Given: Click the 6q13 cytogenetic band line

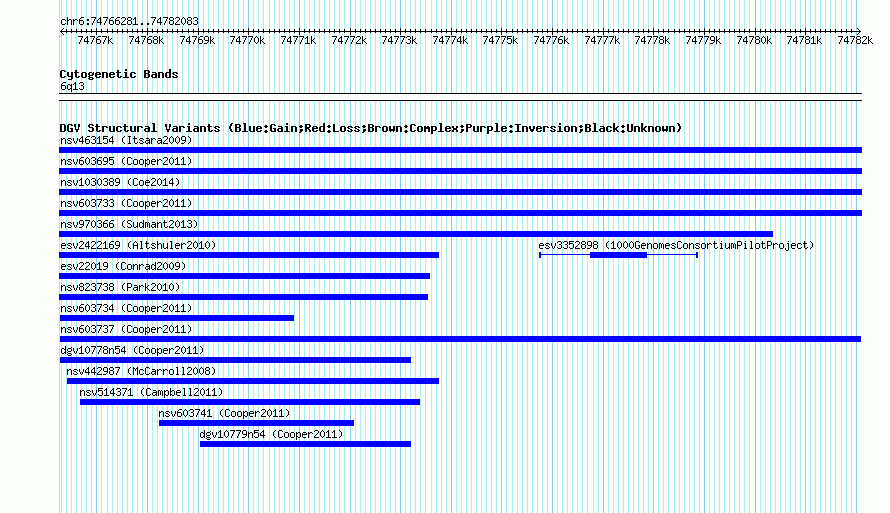Looking at the screenshot, I should point(460,97).
